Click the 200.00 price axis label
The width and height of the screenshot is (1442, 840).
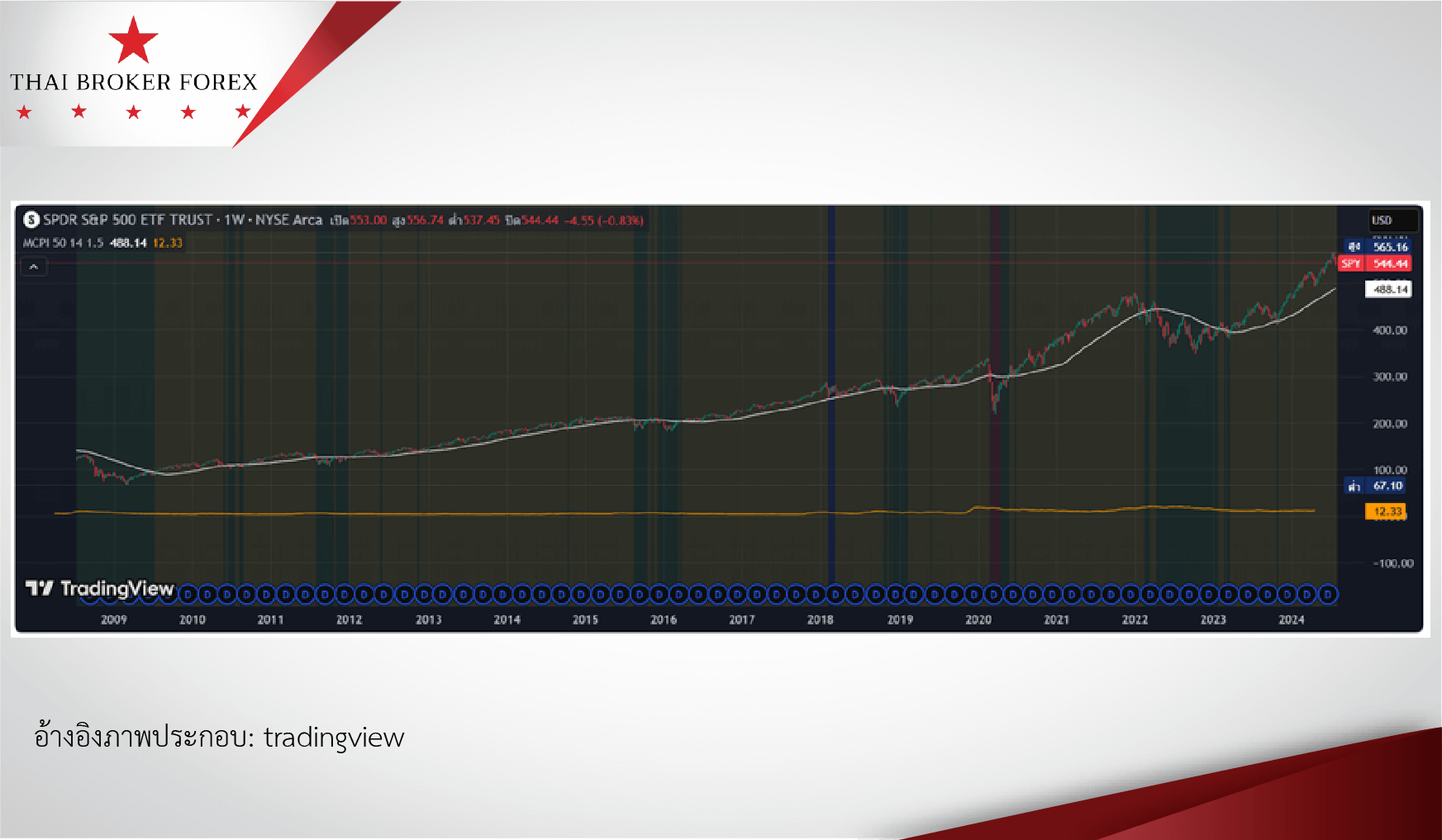(x=1390, y=424)
